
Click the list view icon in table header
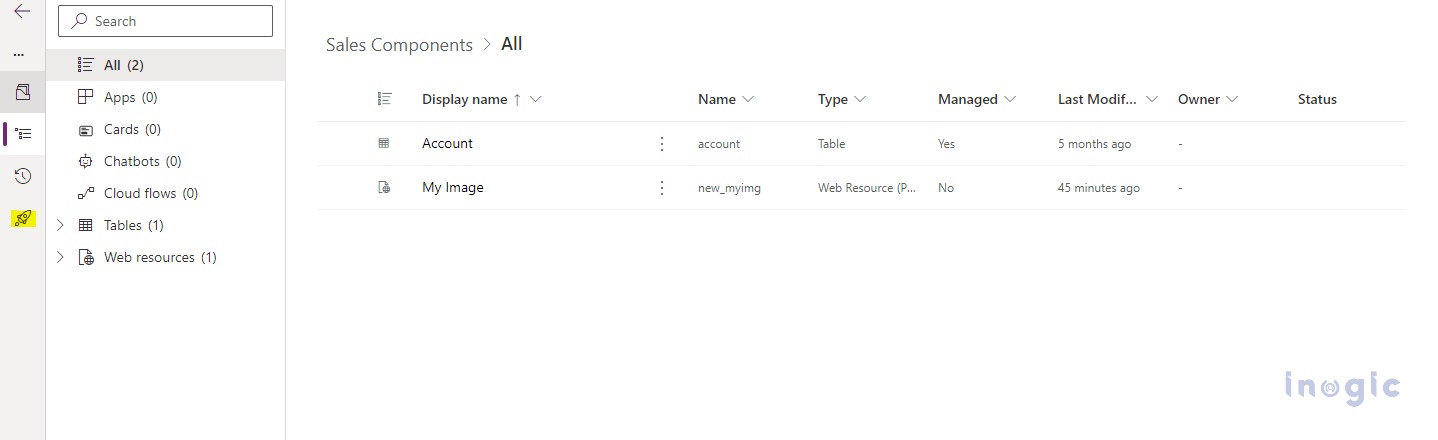pyautogui.click(x=384, y=99)
